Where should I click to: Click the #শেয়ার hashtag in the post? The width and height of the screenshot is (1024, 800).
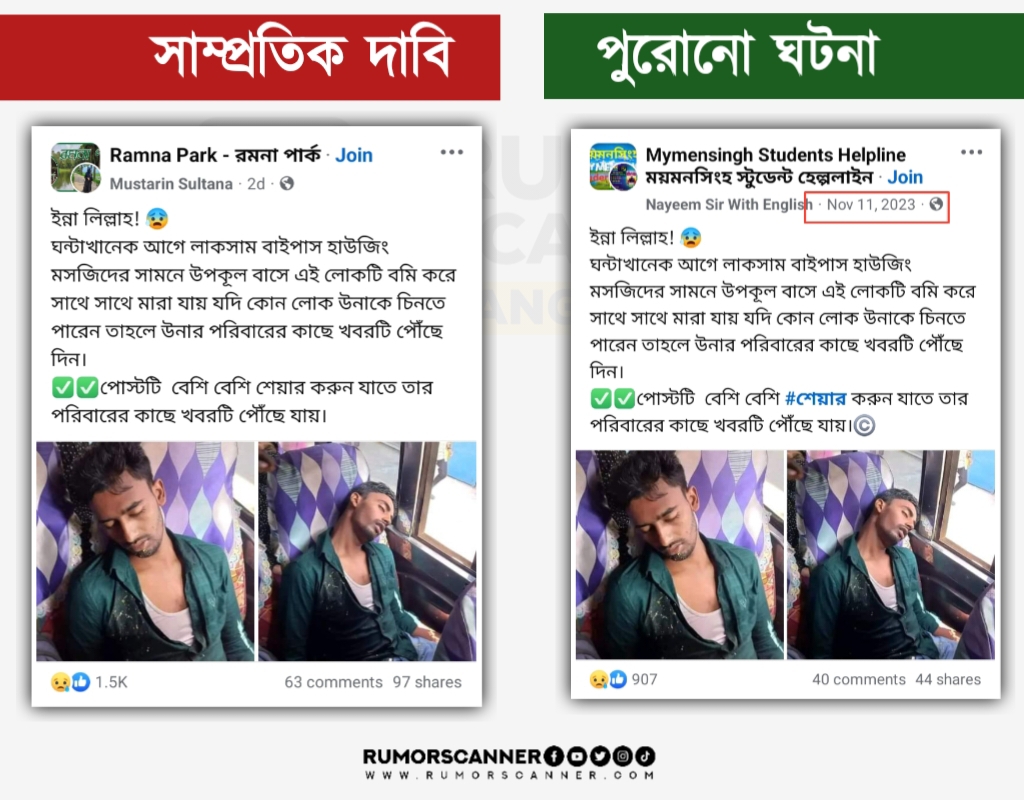coord(815,398)
